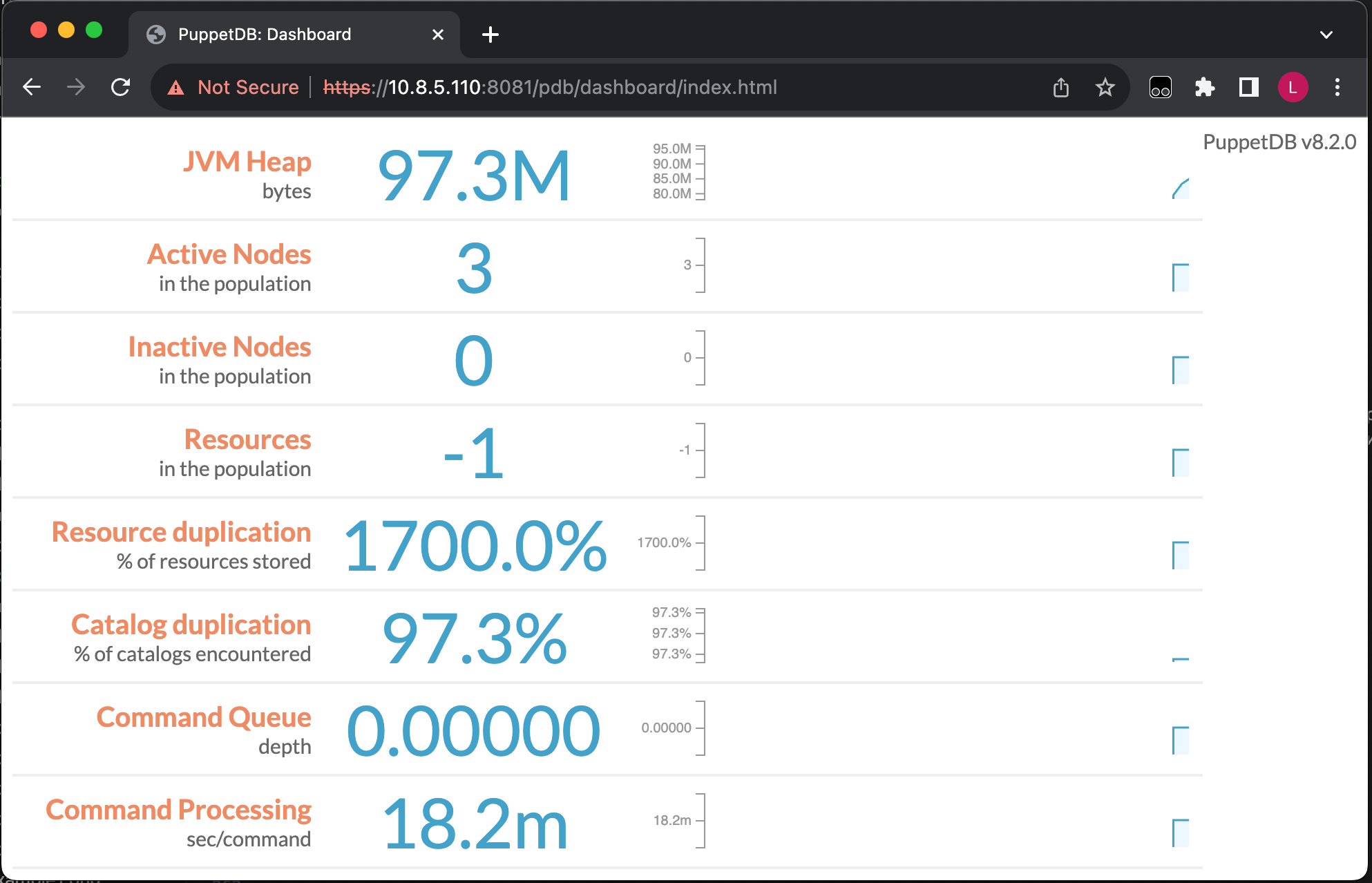1372x883 pixels.
Task: Click the extension icon with glasses
Action: (x=1161, y=88)
